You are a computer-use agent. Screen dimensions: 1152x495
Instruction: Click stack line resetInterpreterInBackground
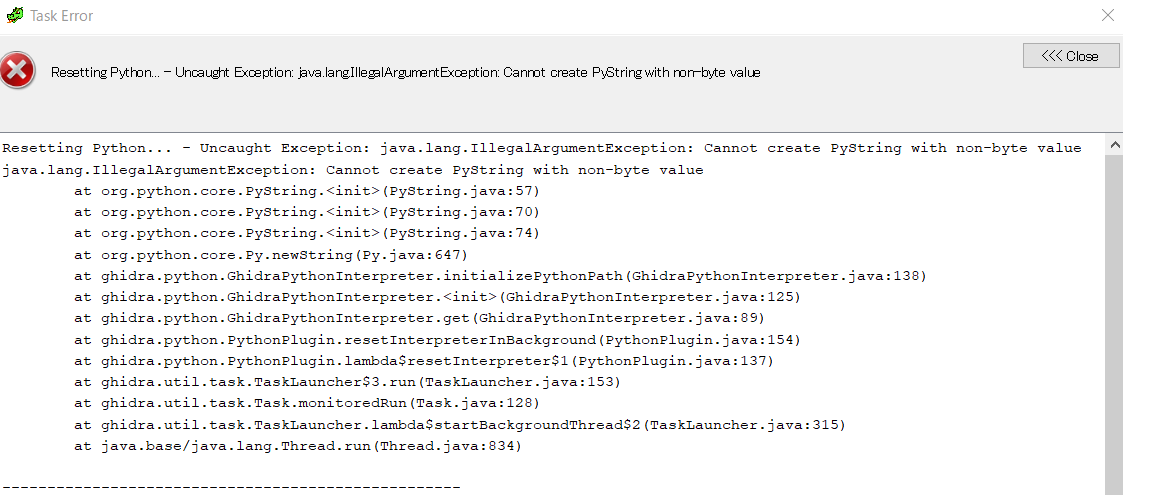click(437, 340)
